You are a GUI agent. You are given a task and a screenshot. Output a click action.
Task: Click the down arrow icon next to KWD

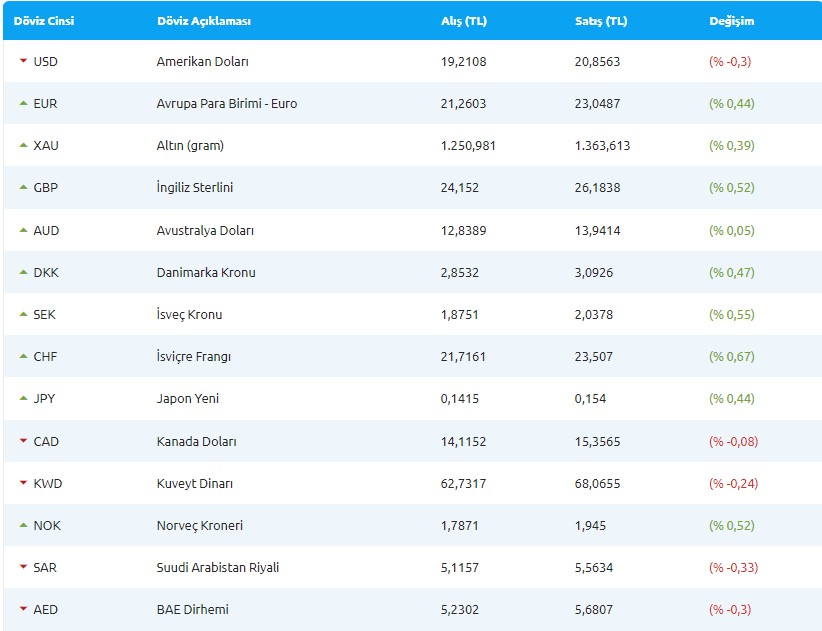(23, 483)
